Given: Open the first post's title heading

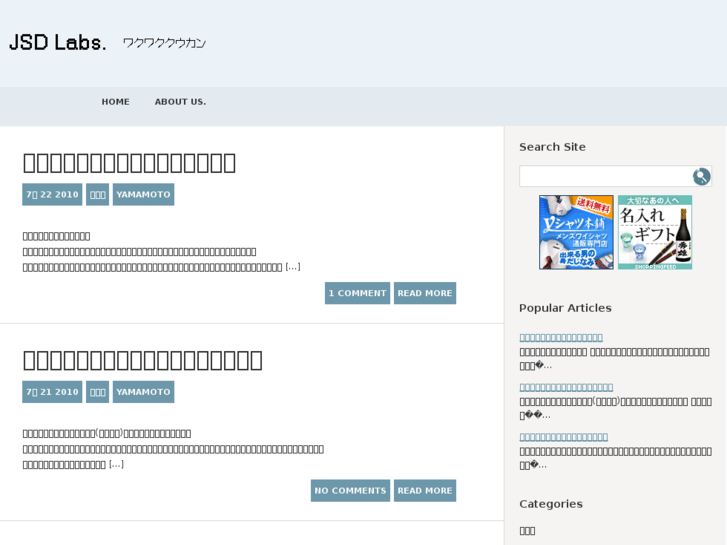Looking at the screenshot, I should [x=129, y=162].
